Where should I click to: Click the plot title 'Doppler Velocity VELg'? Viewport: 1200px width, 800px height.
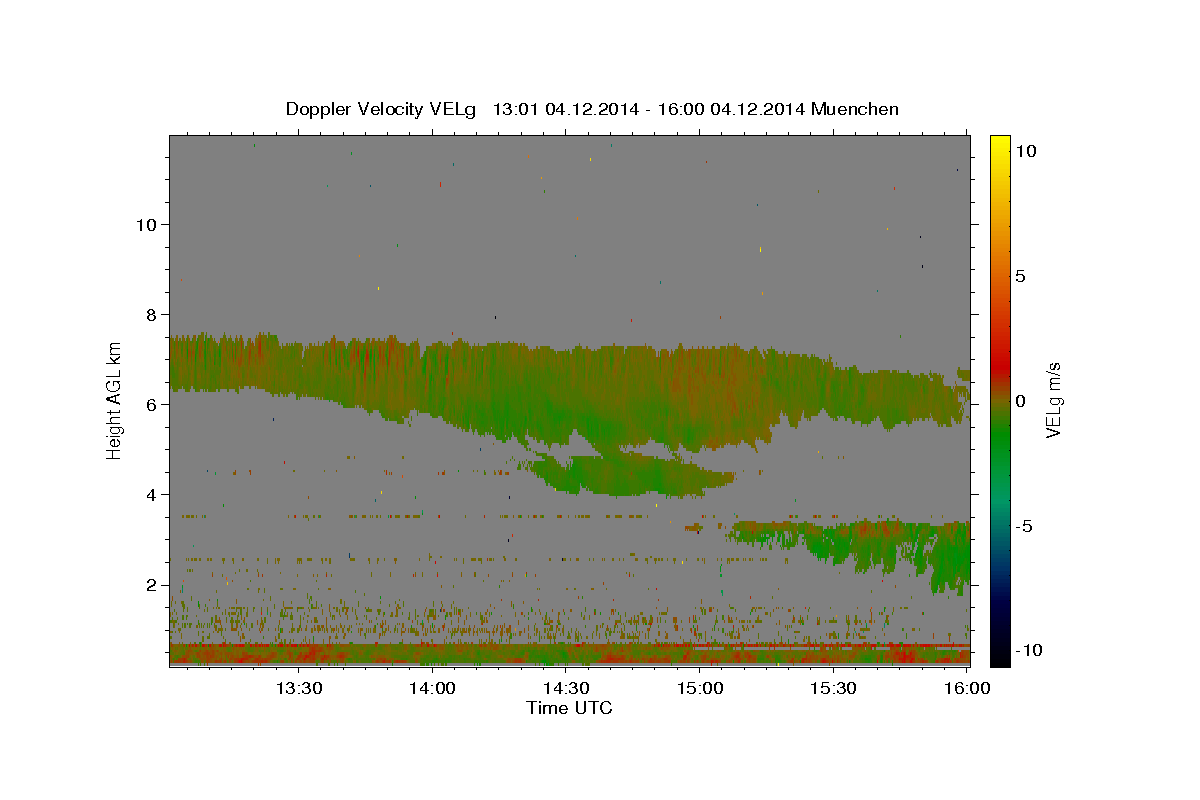(382, 109)
